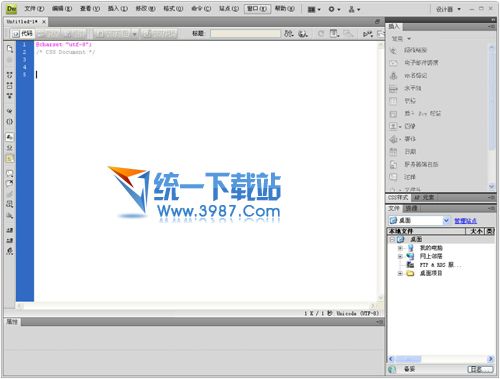The width and height of the screenshot is (500, 379).
Task: Open the 编辑 (Edit) menu
Action: point(62,9)
